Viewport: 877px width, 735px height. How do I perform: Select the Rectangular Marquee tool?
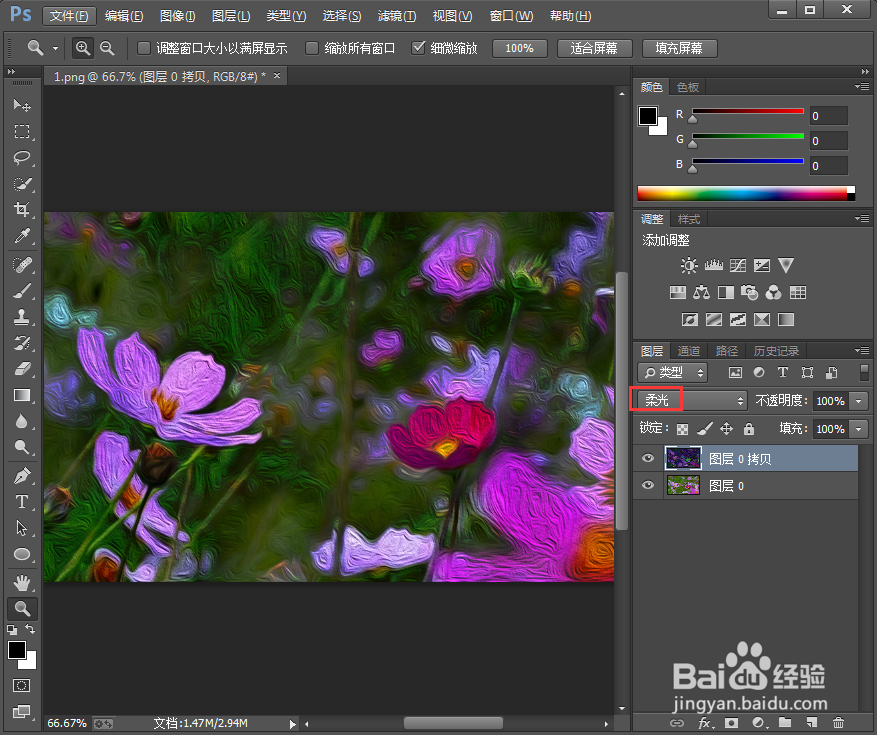[x=22, y=131]
